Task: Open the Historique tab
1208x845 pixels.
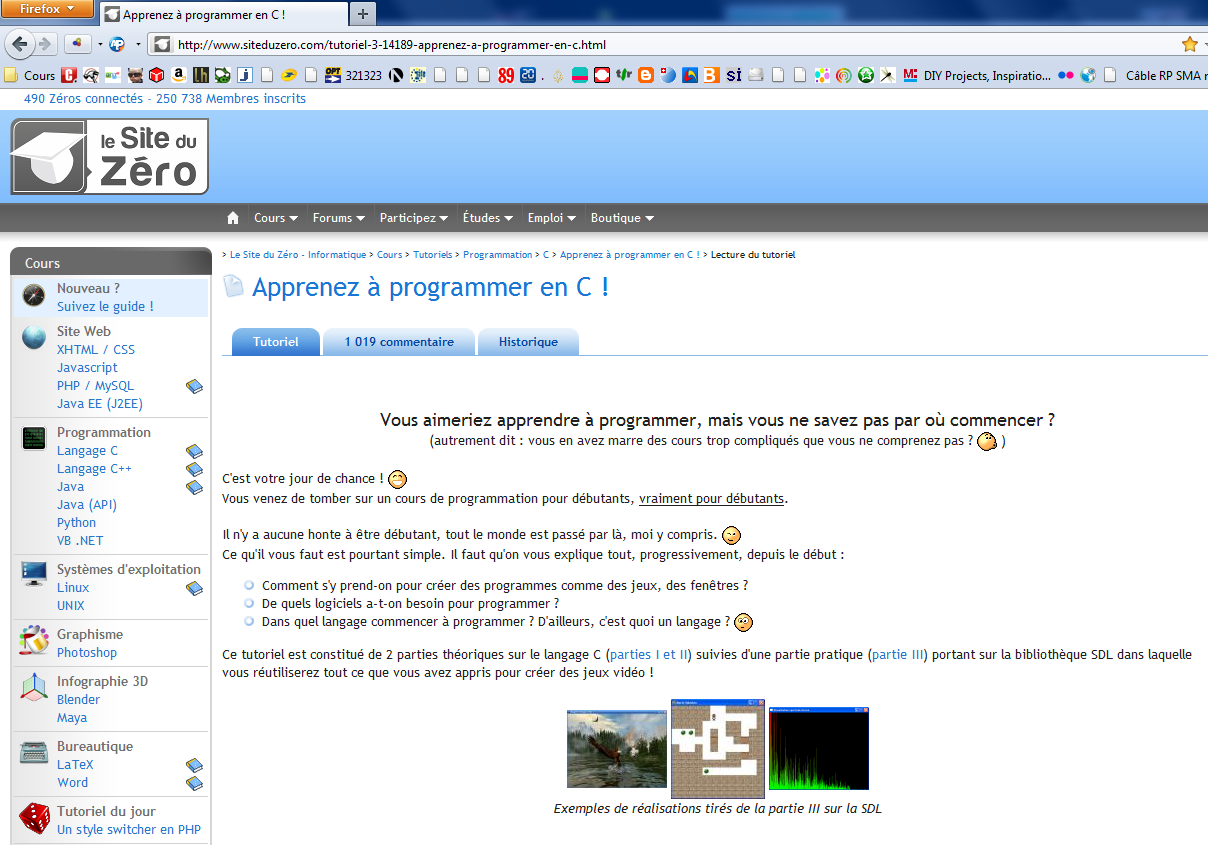Action: pyautogui.click(x=528, y=342)
